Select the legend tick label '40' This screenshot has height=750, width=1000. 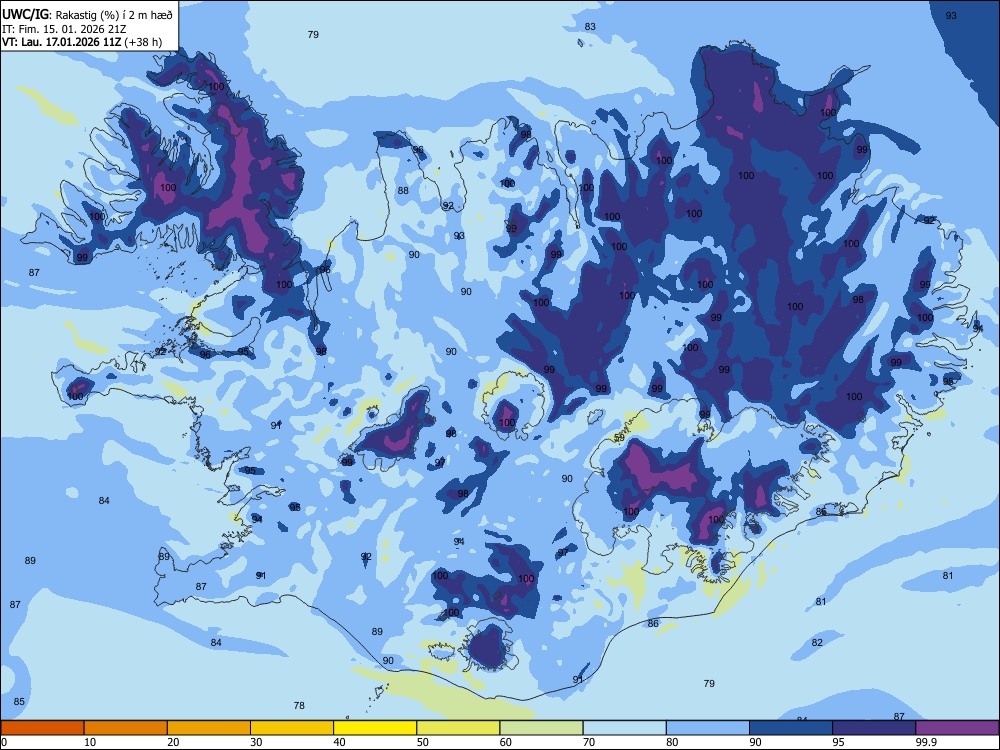[339, 742]
